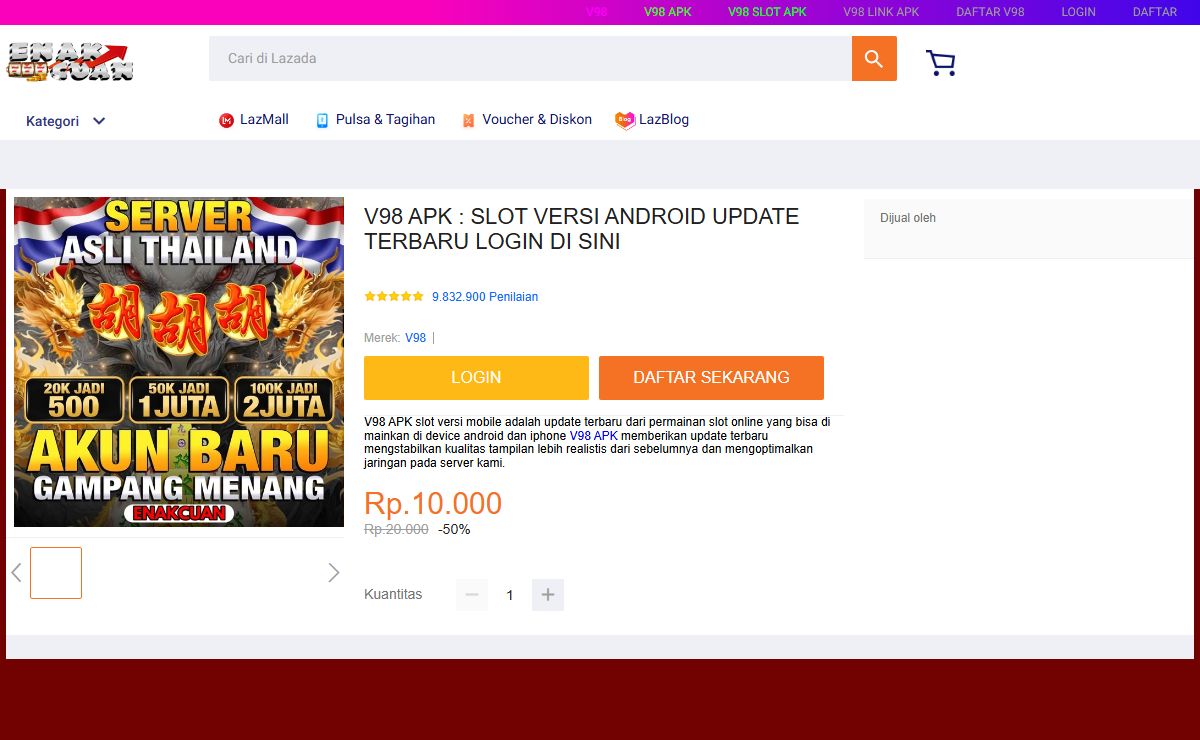Click the orange DAFTAR SEKARANG button
Screen dimensions: 1200x740
pos(711,378)
